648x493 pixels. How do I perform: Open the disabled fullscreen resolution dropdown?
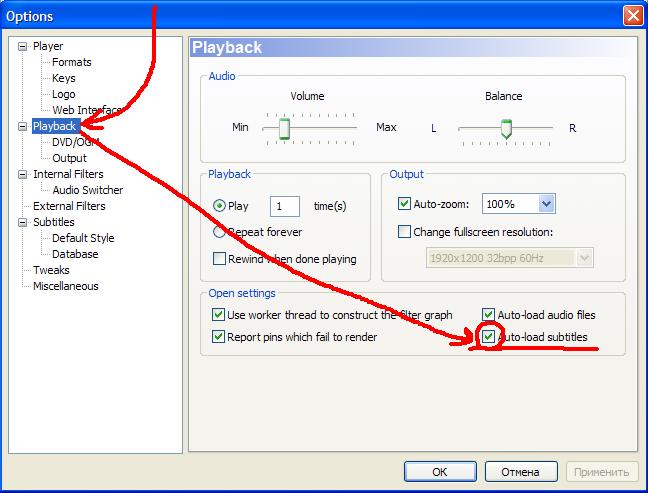[584, 258]
